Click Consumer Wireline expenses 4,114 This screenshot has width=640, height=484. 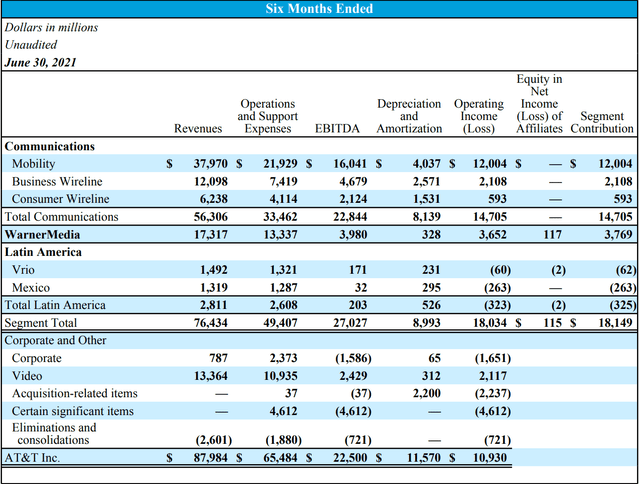283,199
